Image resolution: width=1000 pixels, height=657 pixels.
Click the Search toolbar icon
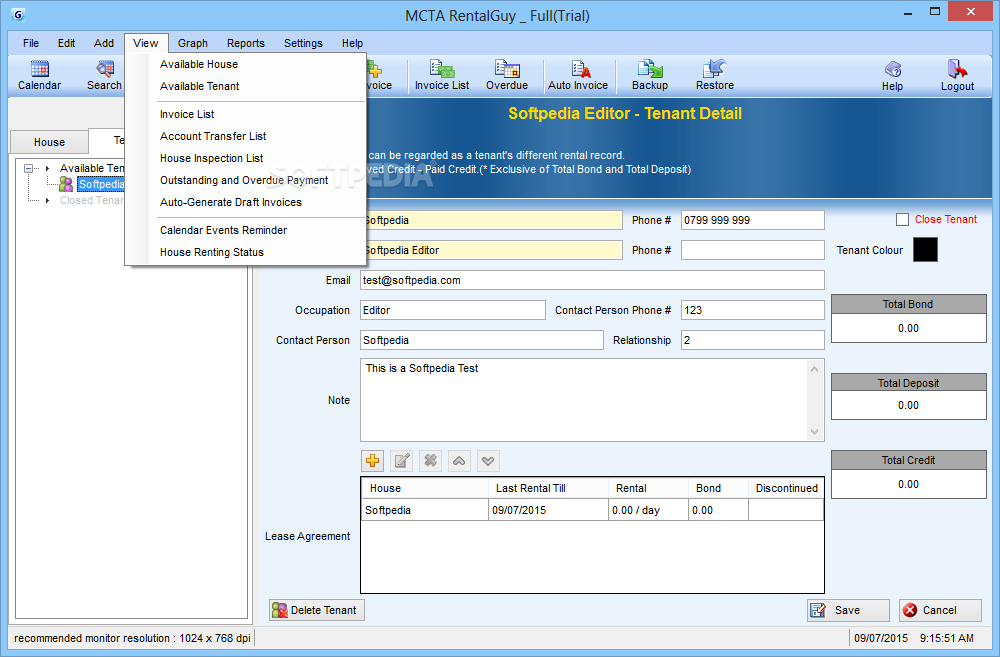point(105,75)
